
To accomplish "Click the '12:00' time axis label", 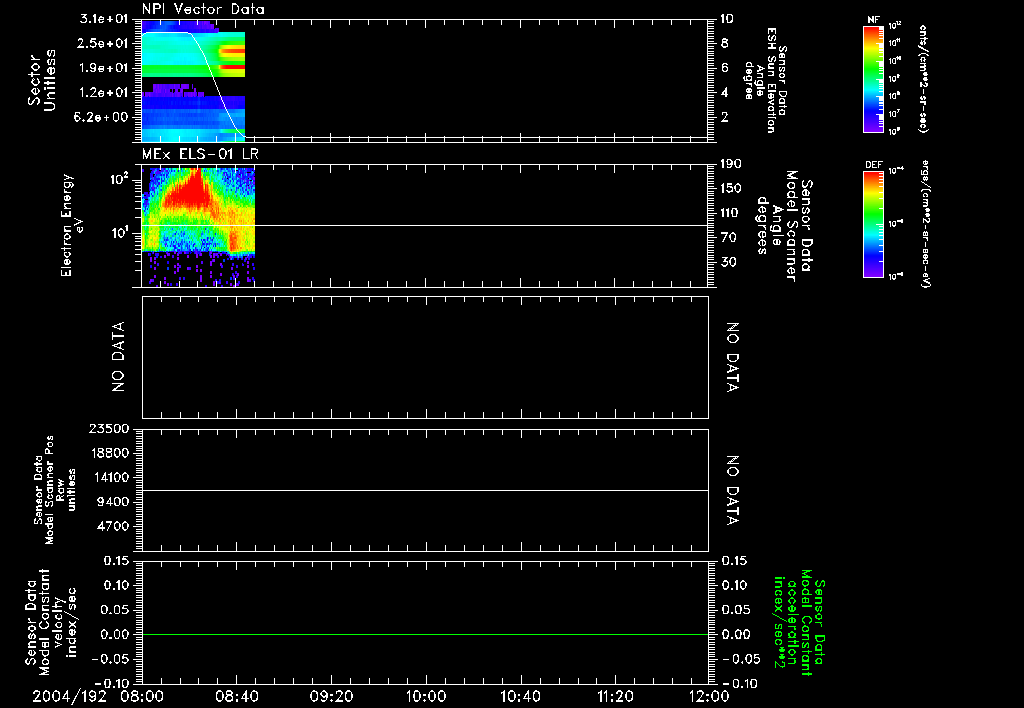I will coord(709,696).
